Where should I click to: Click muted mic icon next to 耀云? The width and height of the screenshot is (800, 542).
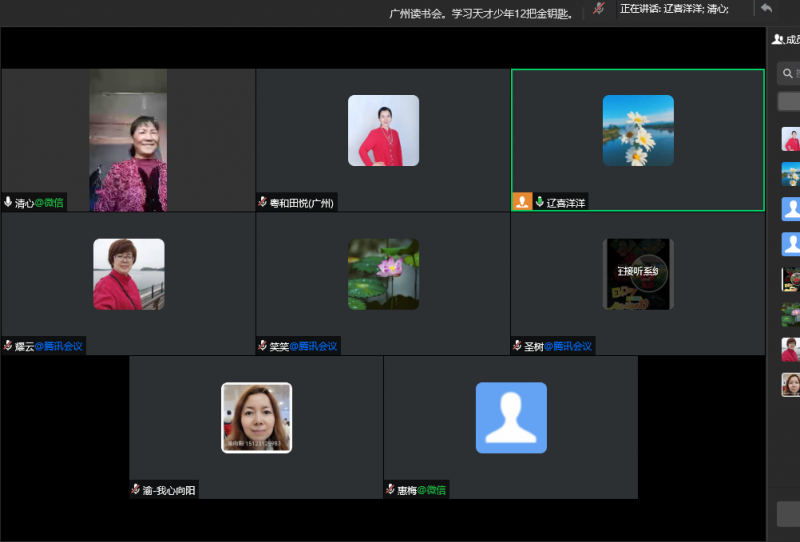tap(8, 346)
